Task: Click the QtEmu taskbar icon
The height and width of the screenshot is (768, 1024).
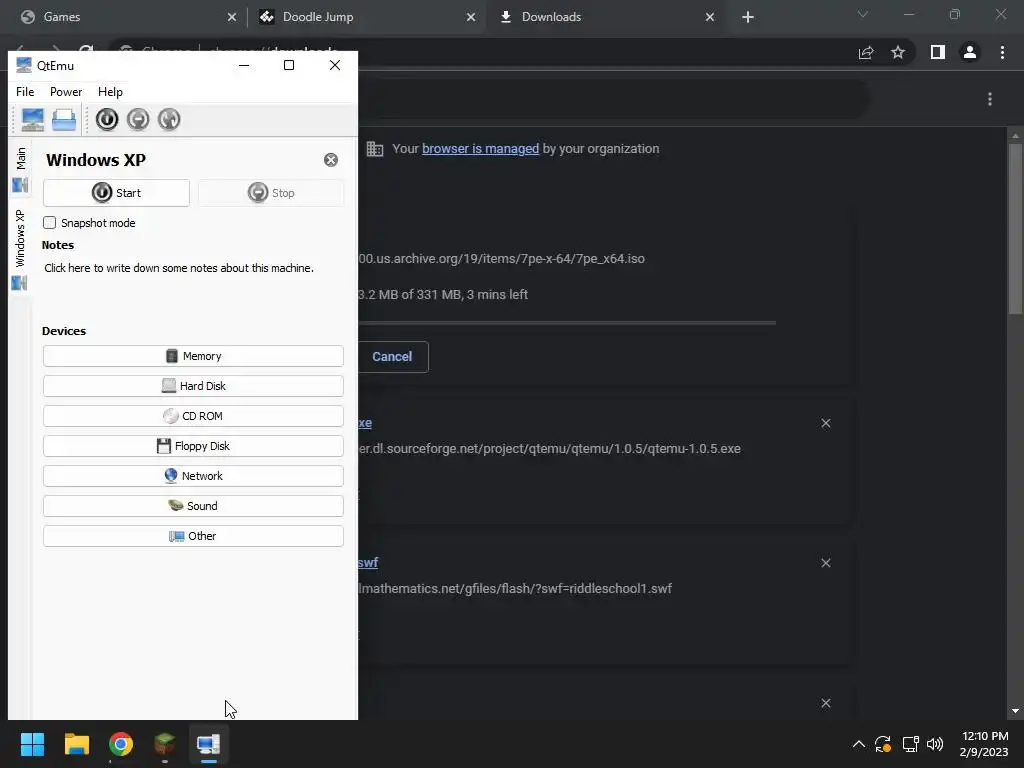Action: tap(208, 744)
